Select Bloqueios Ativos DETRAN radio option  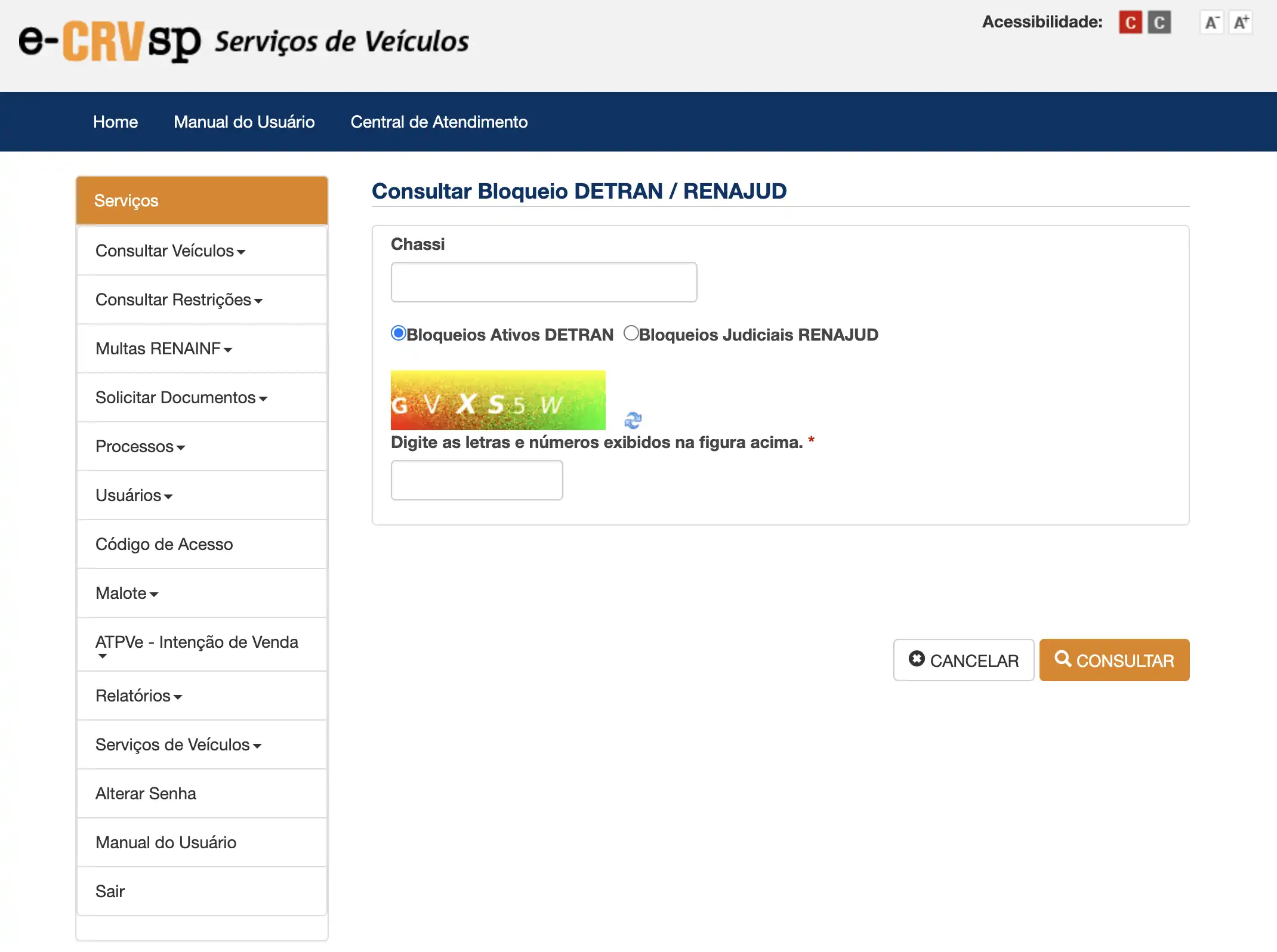point(399,333)
